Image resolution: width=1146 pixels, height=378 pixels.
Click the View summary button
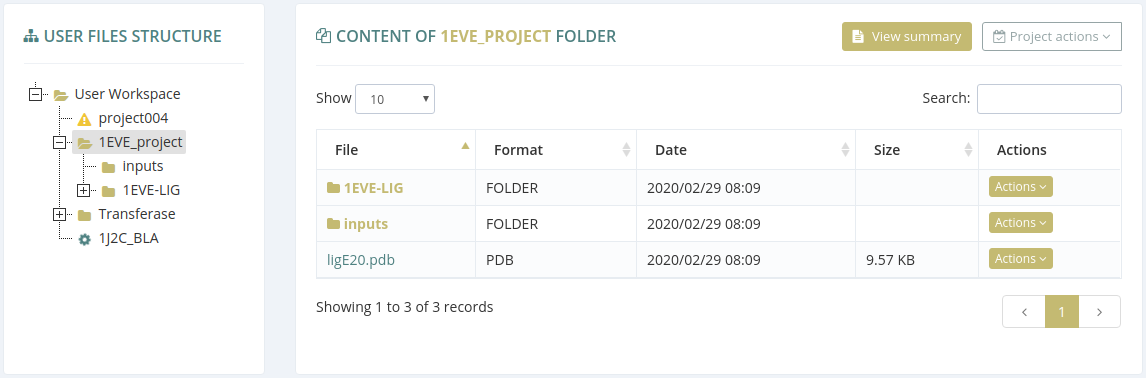click(x=906, y=37)
